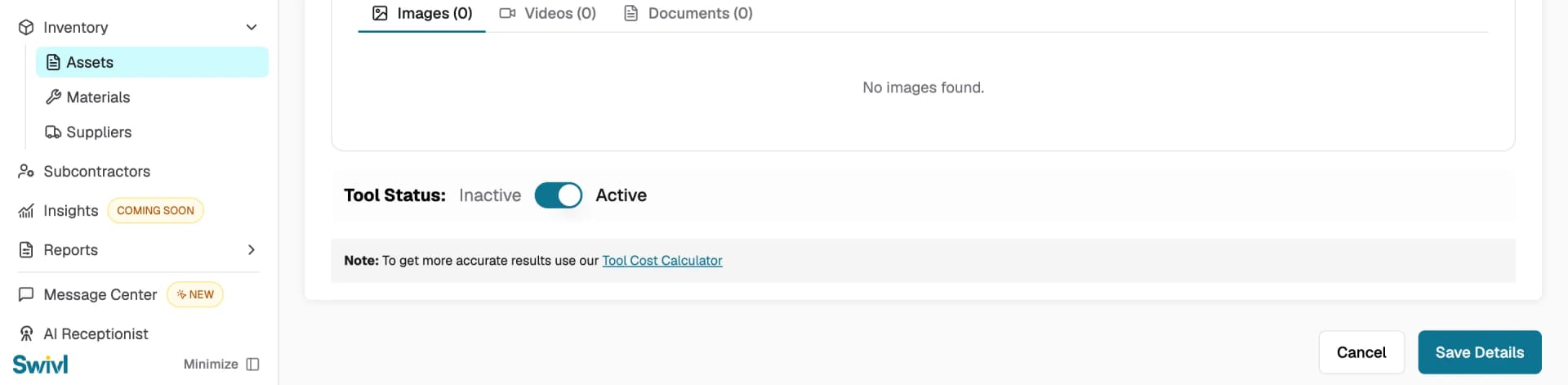
Task: Toggle the Tool Status switch
Action: pos(559,195)
